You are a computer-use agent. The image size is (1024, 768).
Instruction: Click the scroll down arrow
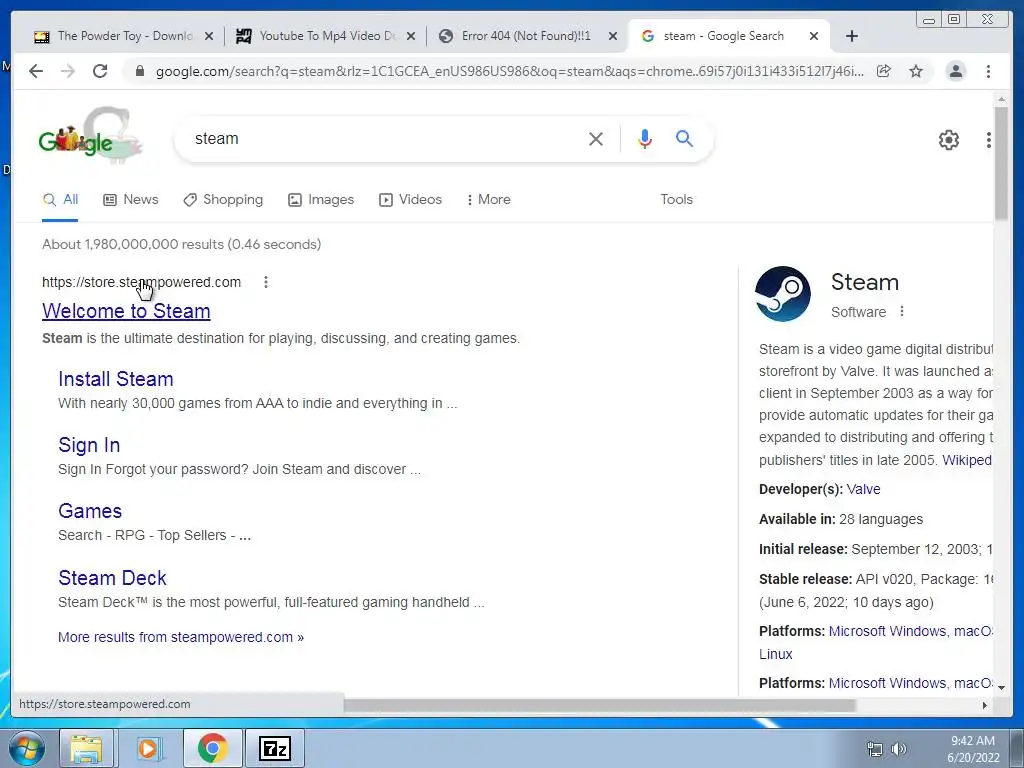[x=1001, y=687]
